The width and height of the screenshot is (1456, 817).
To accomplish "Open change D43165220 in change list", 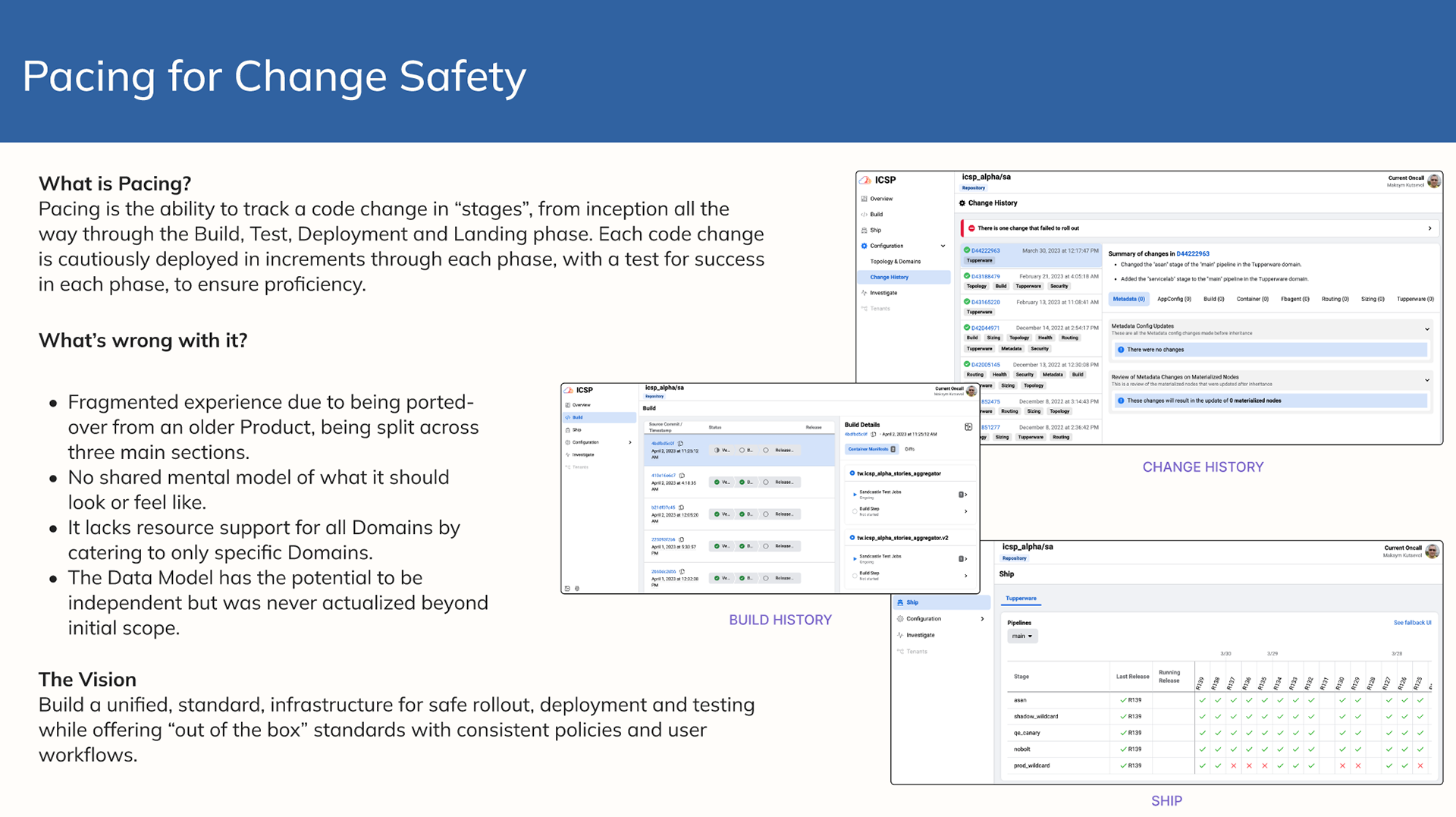I will 985,302.
